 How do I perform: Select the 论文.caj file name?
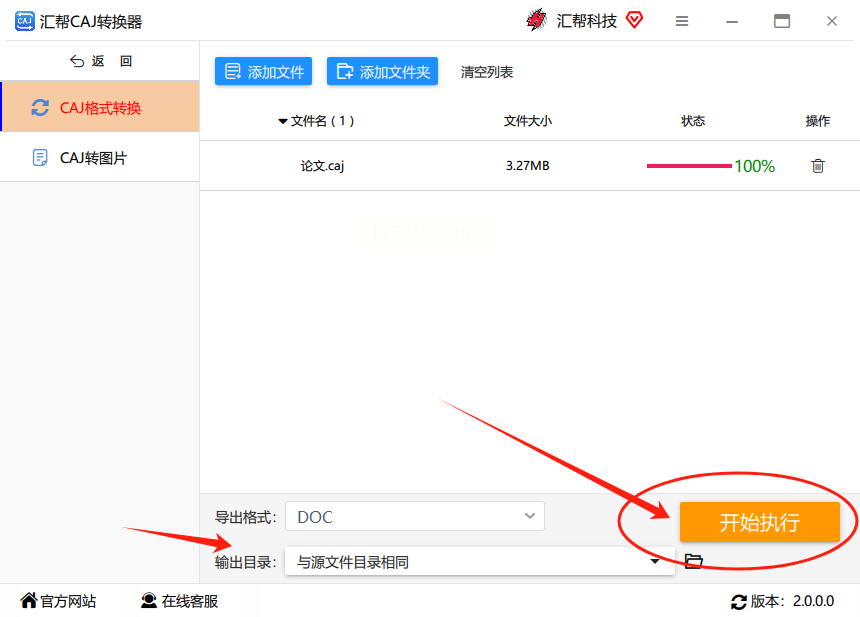[x=322, y=166]
